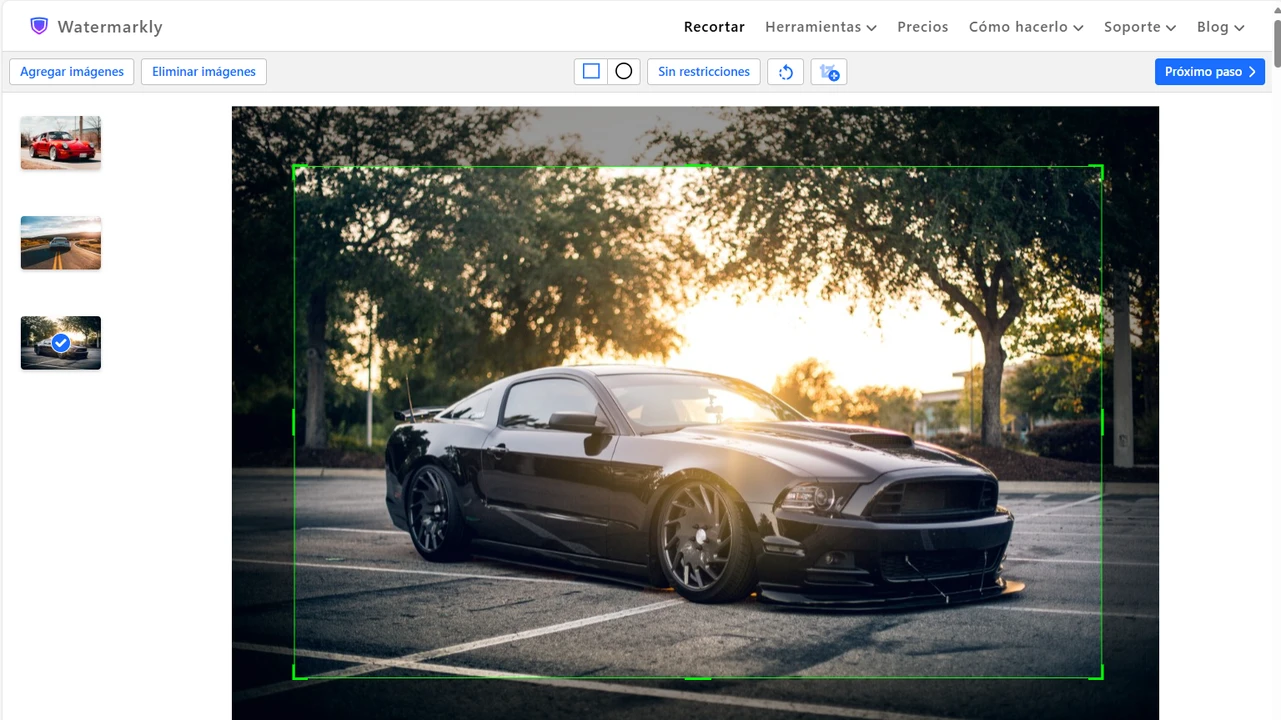This screenshot has height=720, width=1281.
Task: Go to the Precios page
Action: [x=922, y=27]
